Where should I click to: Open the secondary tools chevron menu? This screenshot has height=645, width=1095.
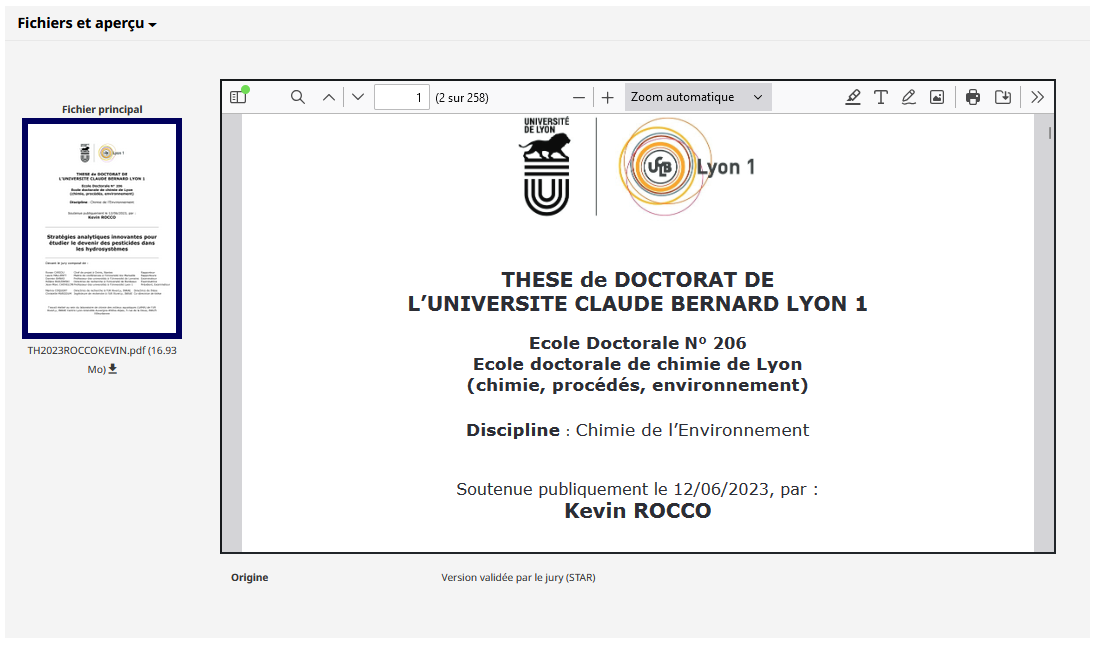tap(1038, 97)
